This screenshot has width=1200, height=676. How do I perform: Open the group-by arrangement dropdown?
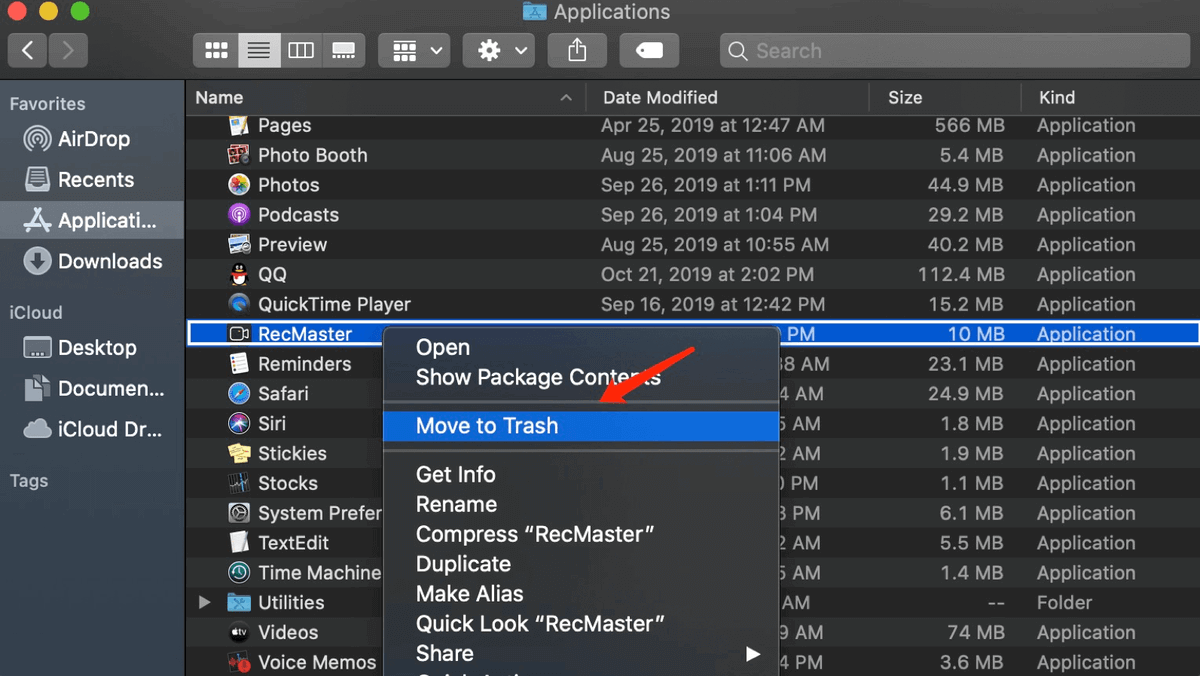(415, 50)
